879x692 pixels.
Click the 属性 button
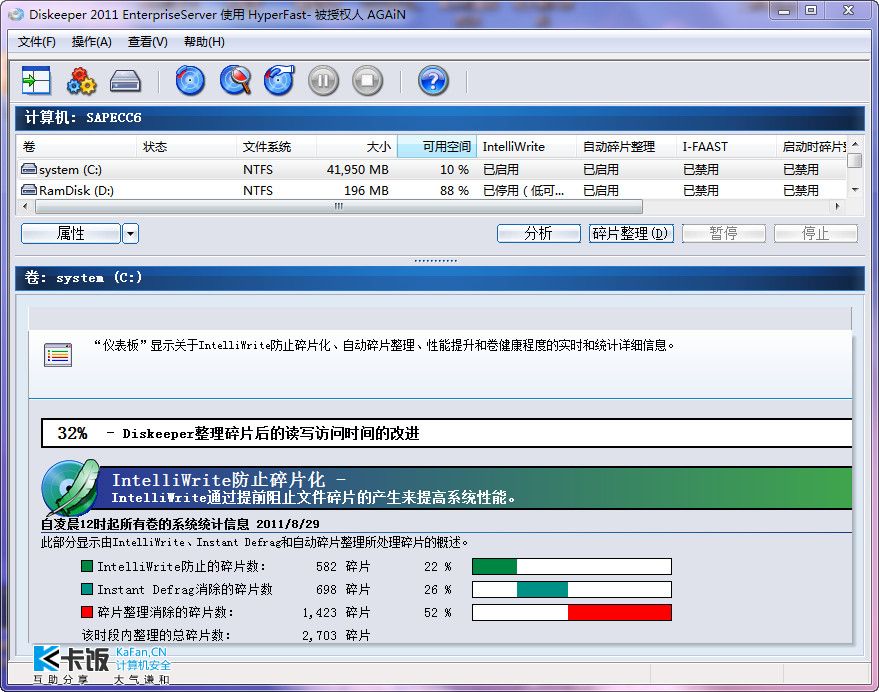71,233
